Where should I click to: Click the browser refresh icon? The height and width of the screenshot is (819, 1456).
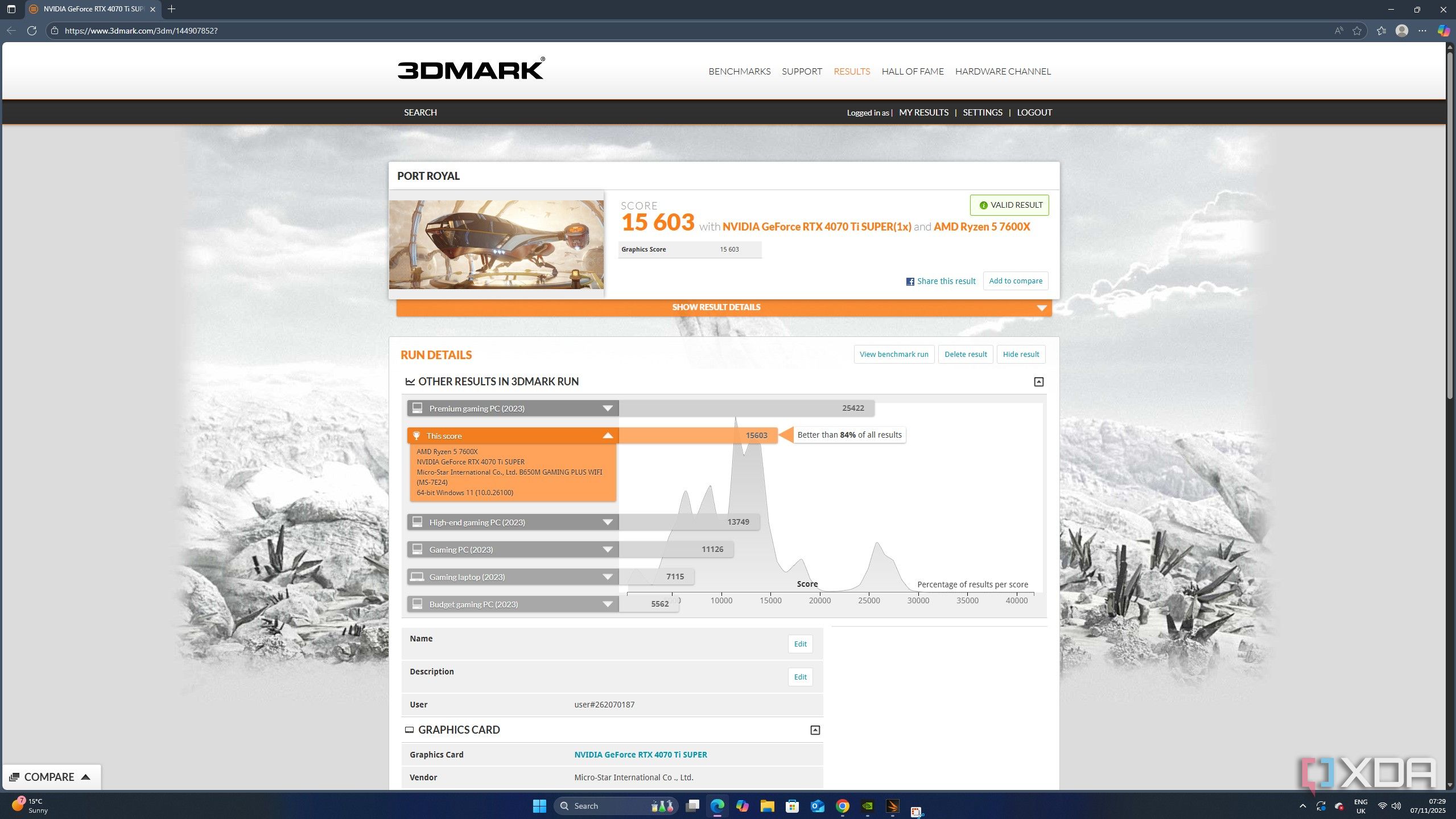click(x=32, y=31)
